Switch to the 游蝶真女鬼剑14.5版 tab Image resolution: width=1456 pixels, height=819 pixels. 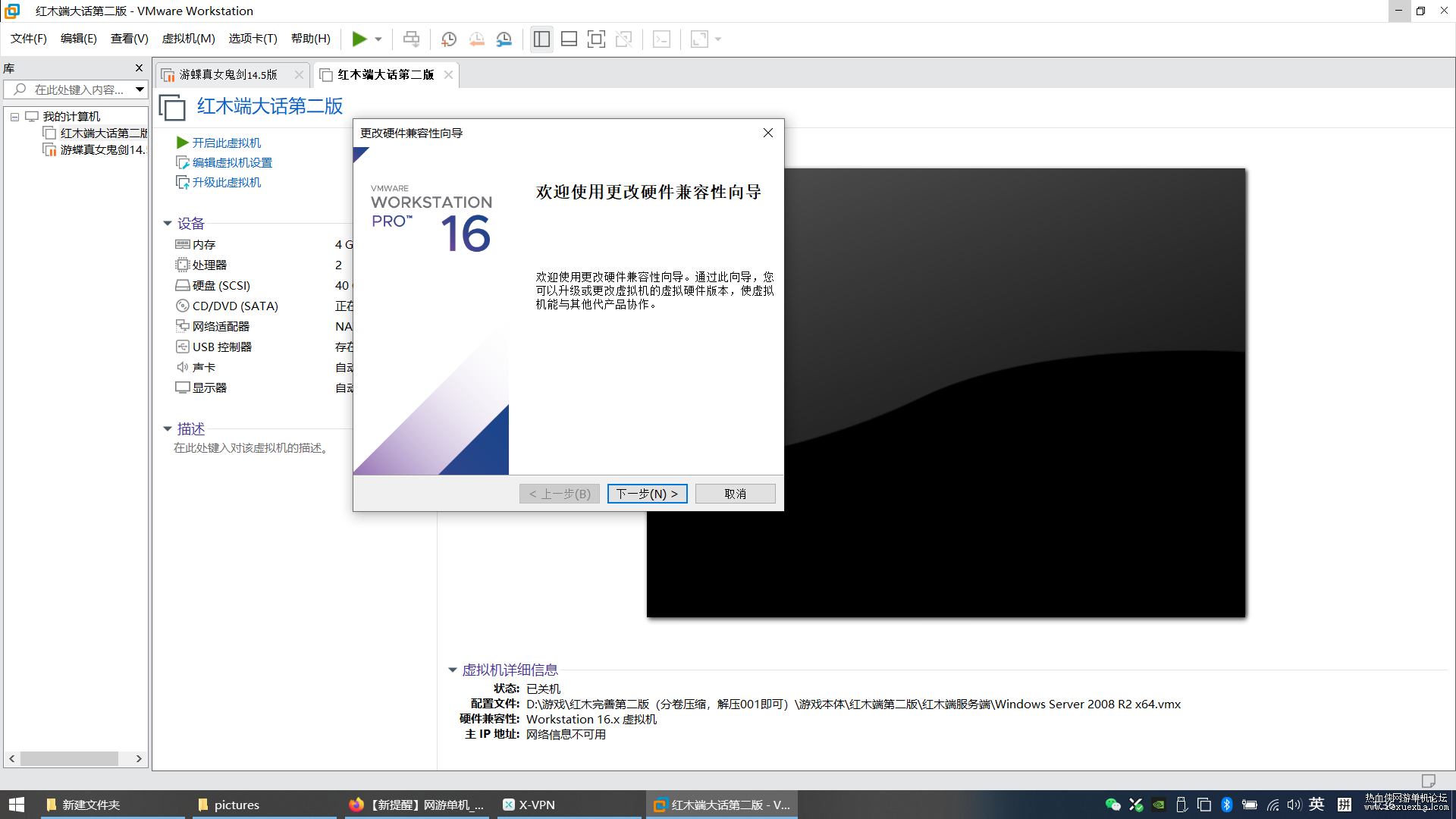[228, 74]
